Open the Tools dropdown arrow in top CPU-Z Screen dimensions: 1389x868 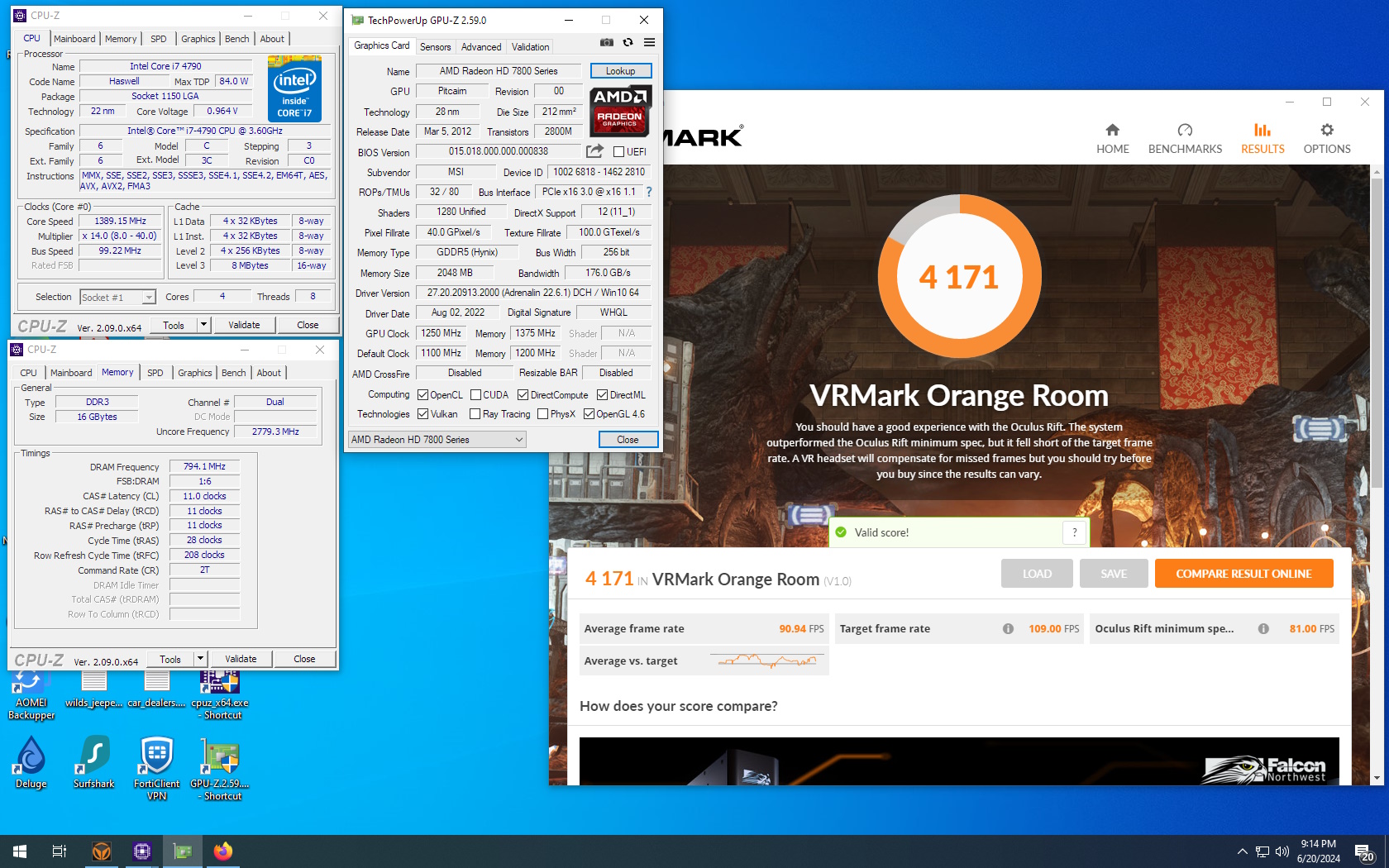coord(203,325)
